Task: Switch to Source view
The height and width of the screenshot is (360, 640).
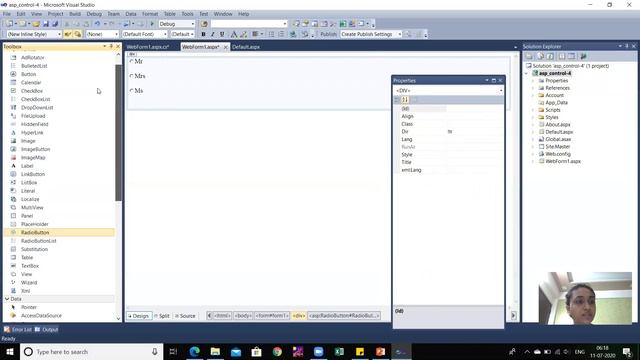Action: click(x=185, y=316)
